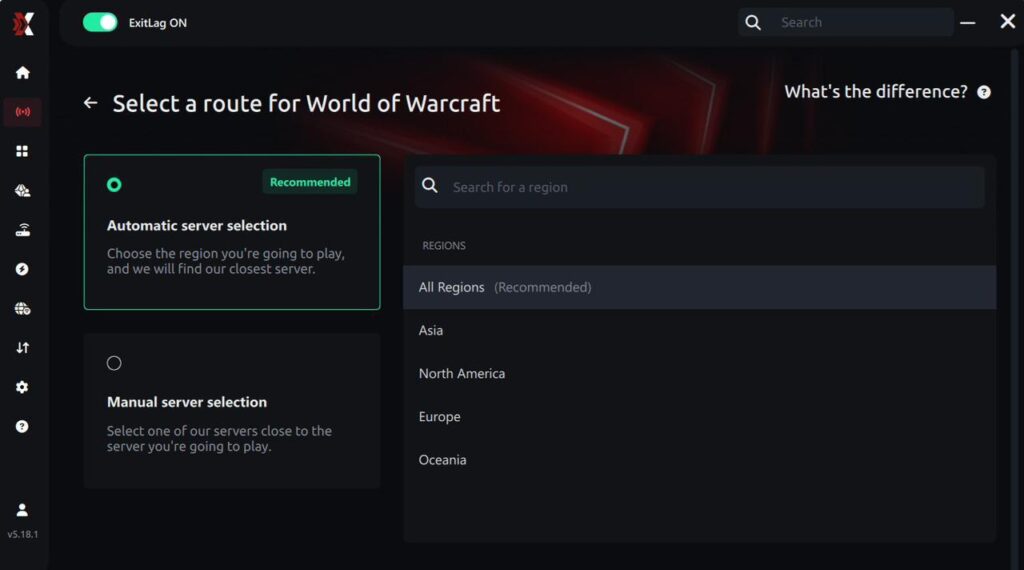Select Automatic server selection radio button
The image size is (1024, 570).
coord(114,185)
